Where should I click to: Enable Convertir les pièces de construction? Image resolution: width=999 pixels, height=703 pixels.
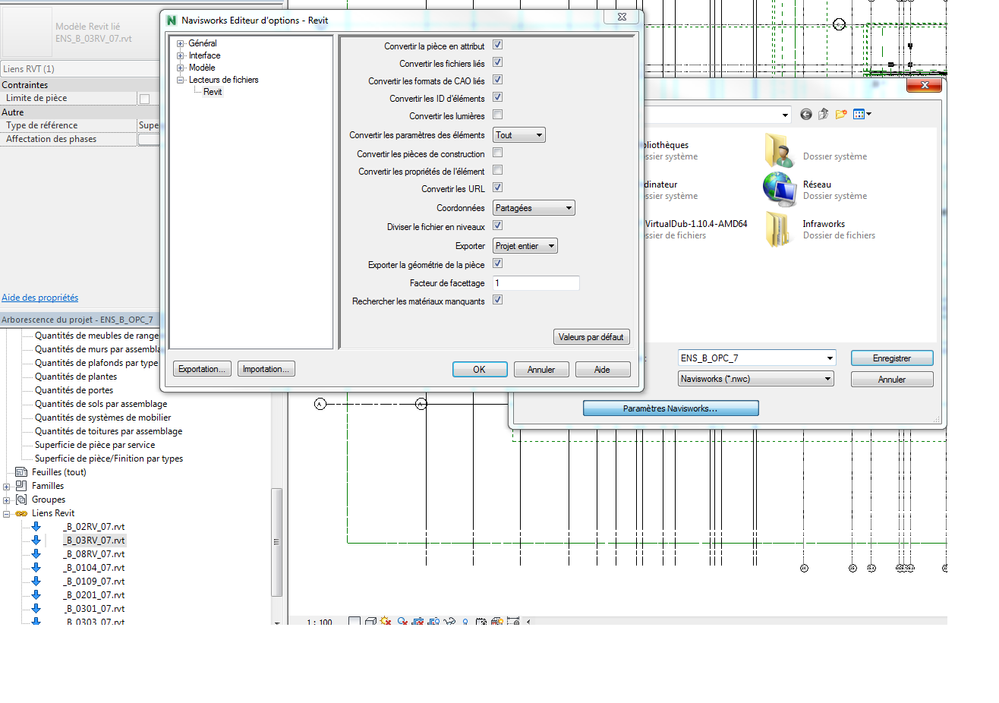[498, 153]
